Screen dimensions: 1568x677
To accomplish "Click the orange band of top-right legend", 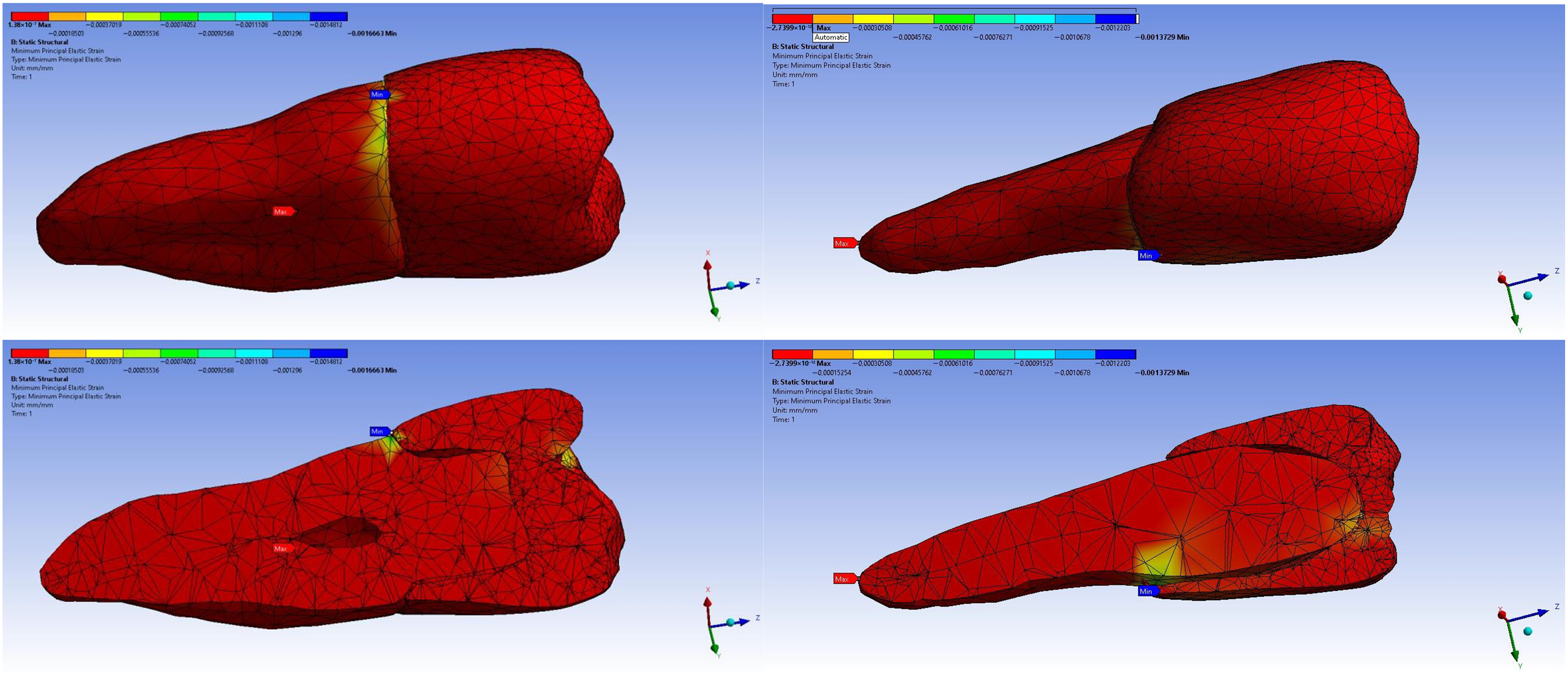I will click(x=833, y=19).
